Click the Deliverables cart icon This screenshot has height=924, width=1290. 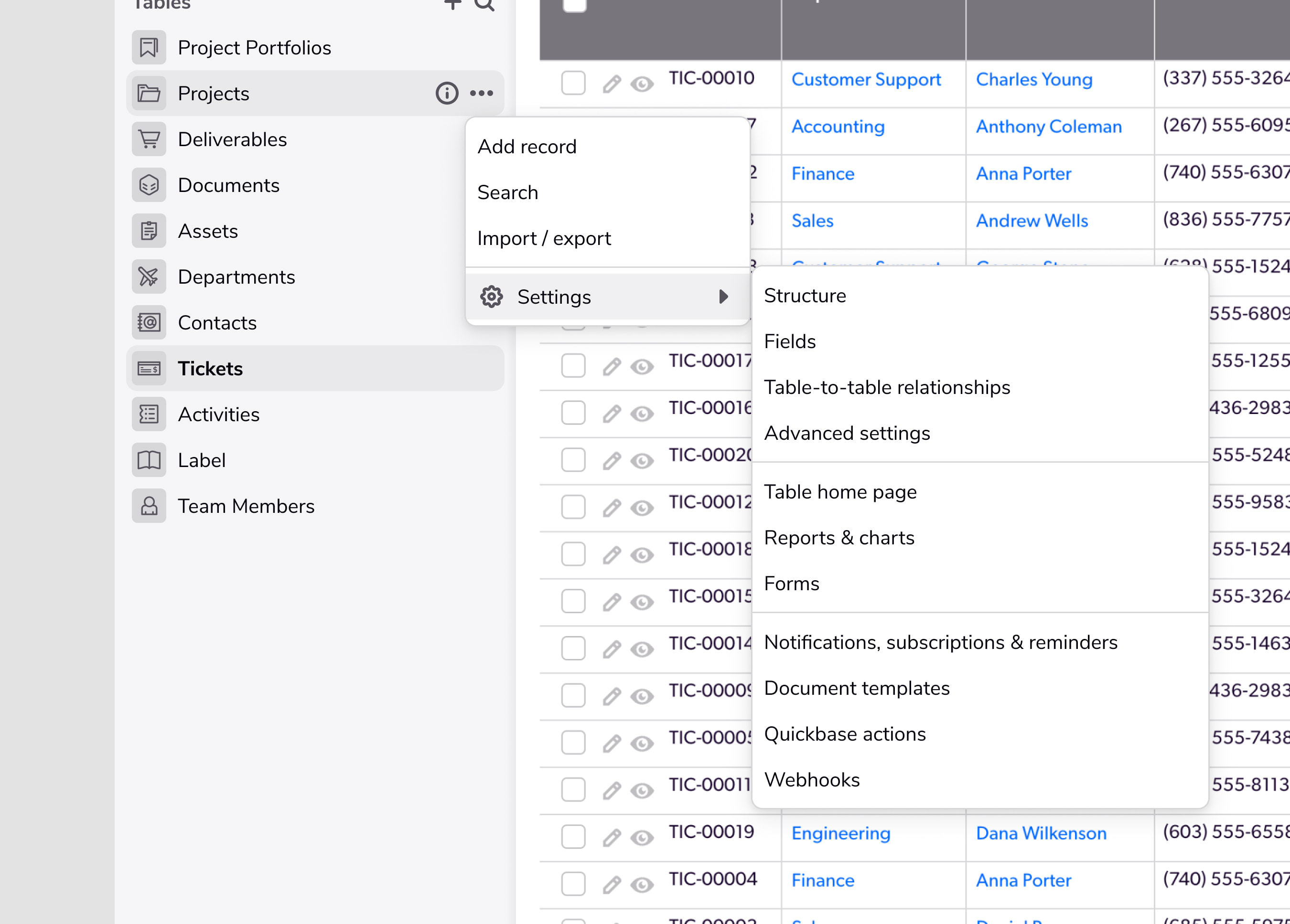pyautogui.click(x=149, y=139)
